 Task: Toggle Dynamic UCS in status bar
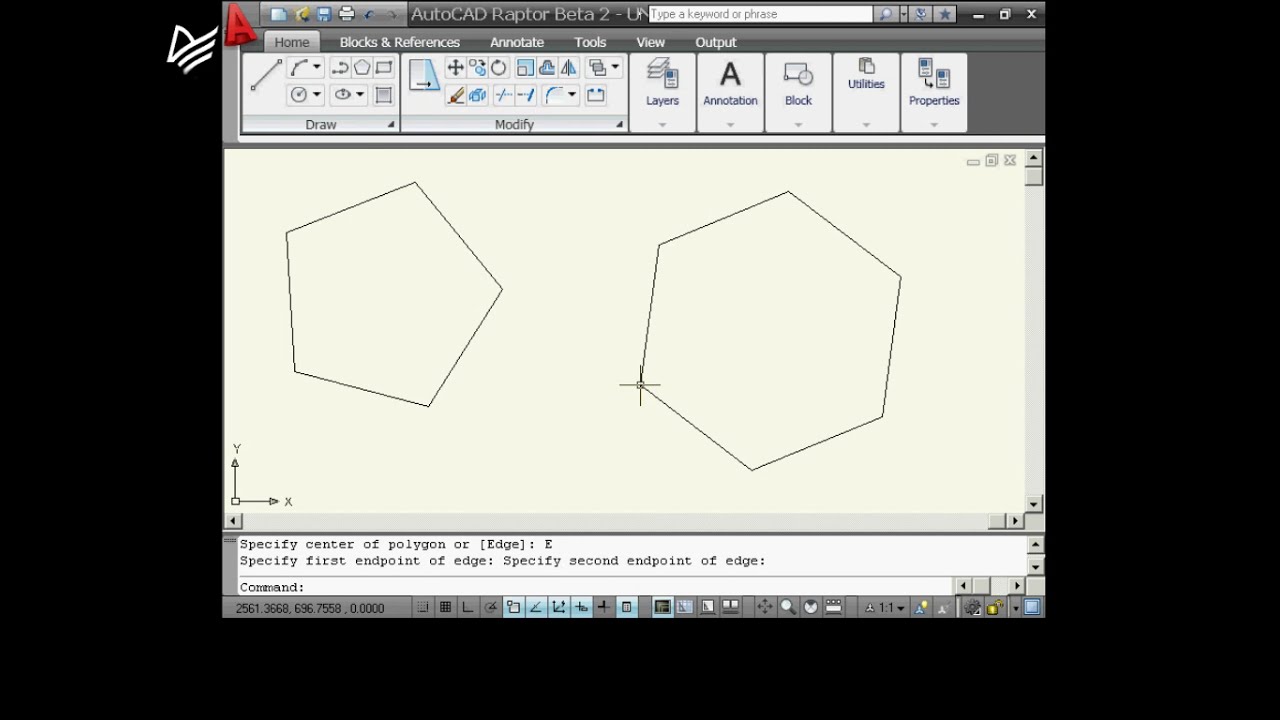point(559,607)
